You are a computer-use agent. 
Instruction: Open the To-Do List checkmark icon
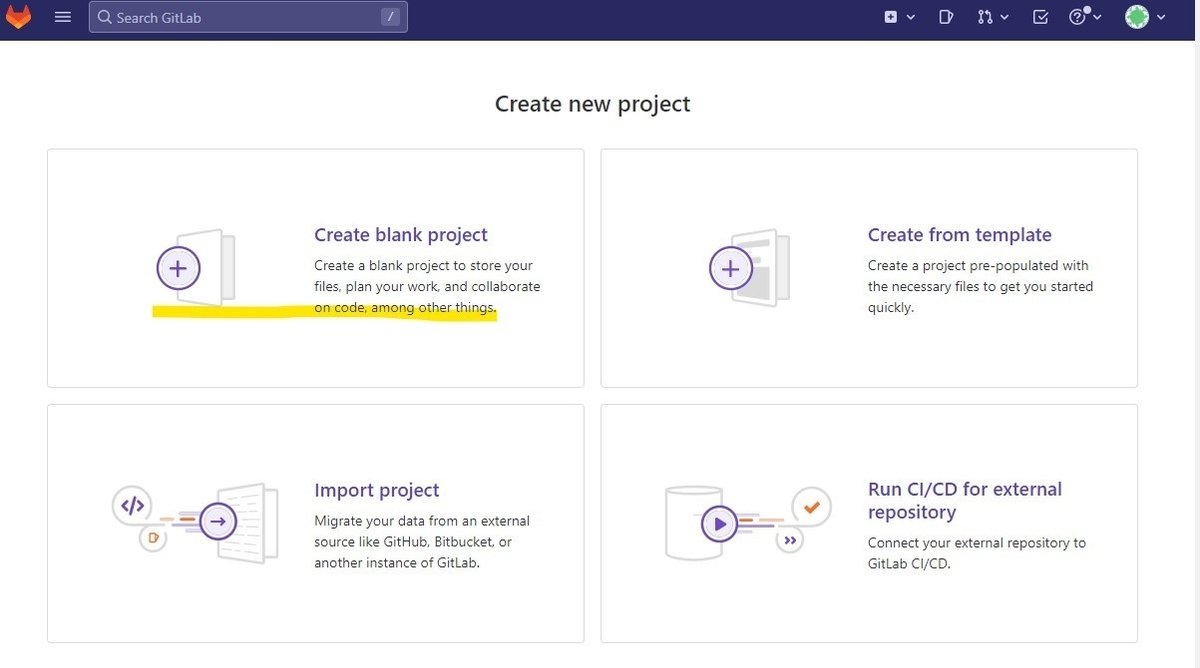click(x=1040, y=16)
